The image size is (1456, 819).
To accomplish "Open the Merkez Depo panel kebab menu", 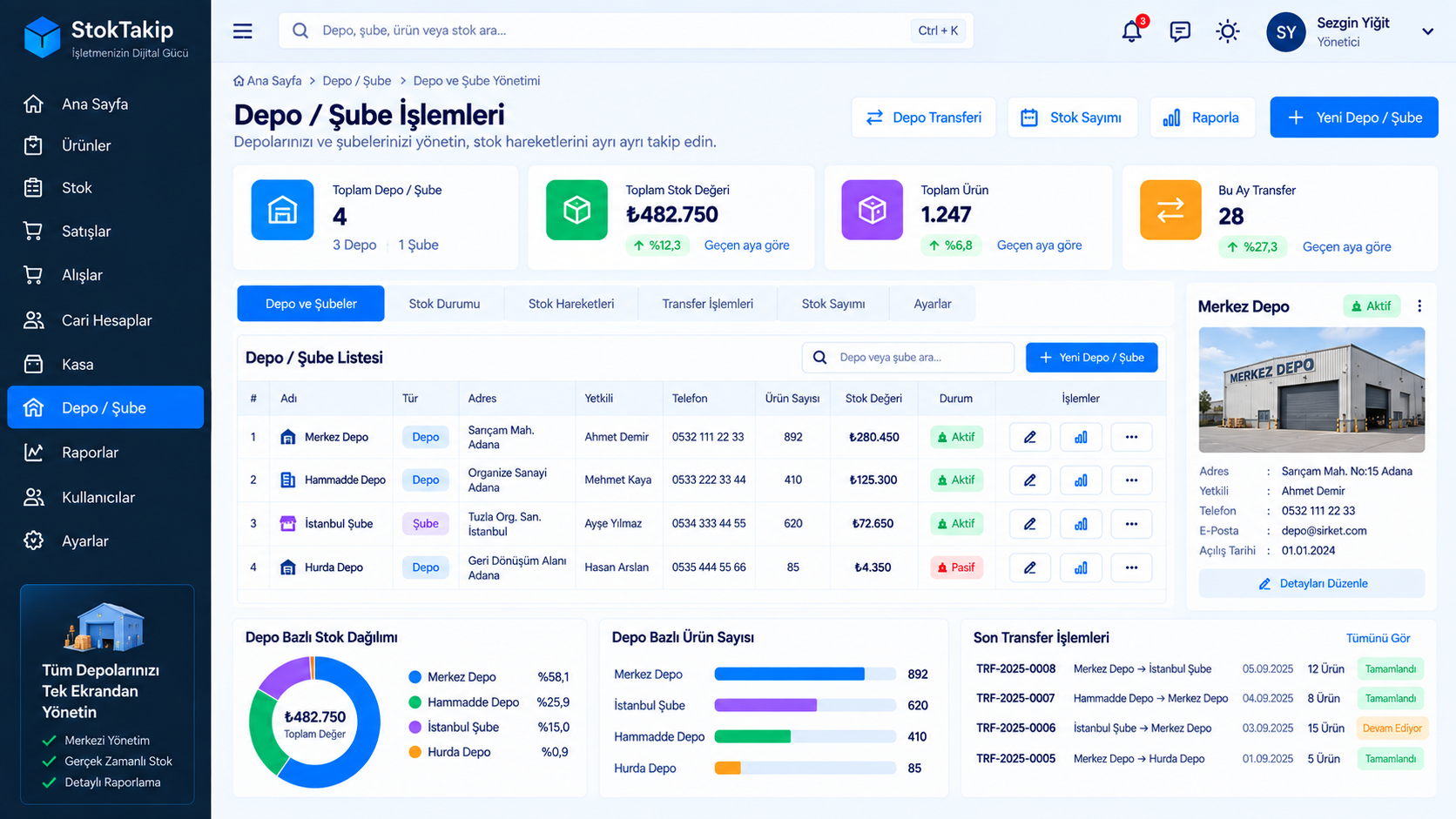I will click(x=1419, y=306).
